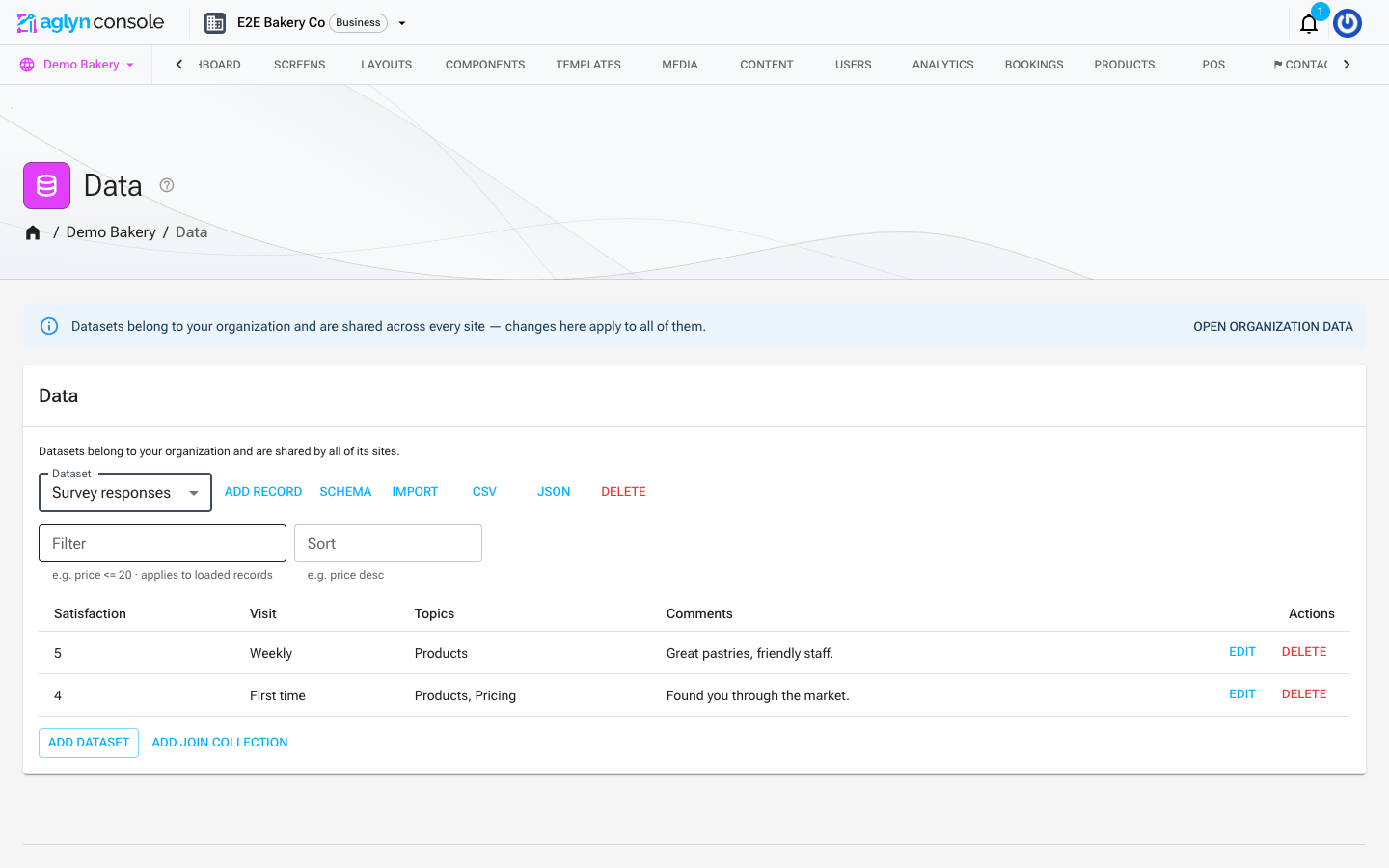
Task: Open the partially visible CONTACT tab
Action: coord(1300,65)
